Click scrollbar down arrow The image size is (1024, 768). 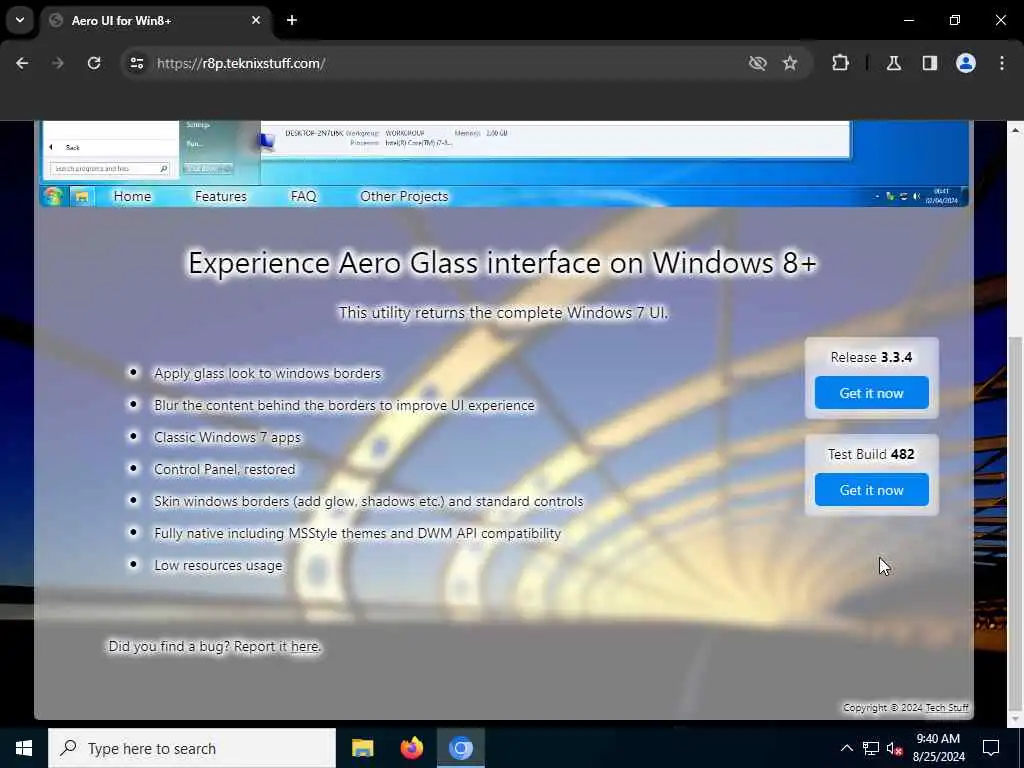[1016, 719]
